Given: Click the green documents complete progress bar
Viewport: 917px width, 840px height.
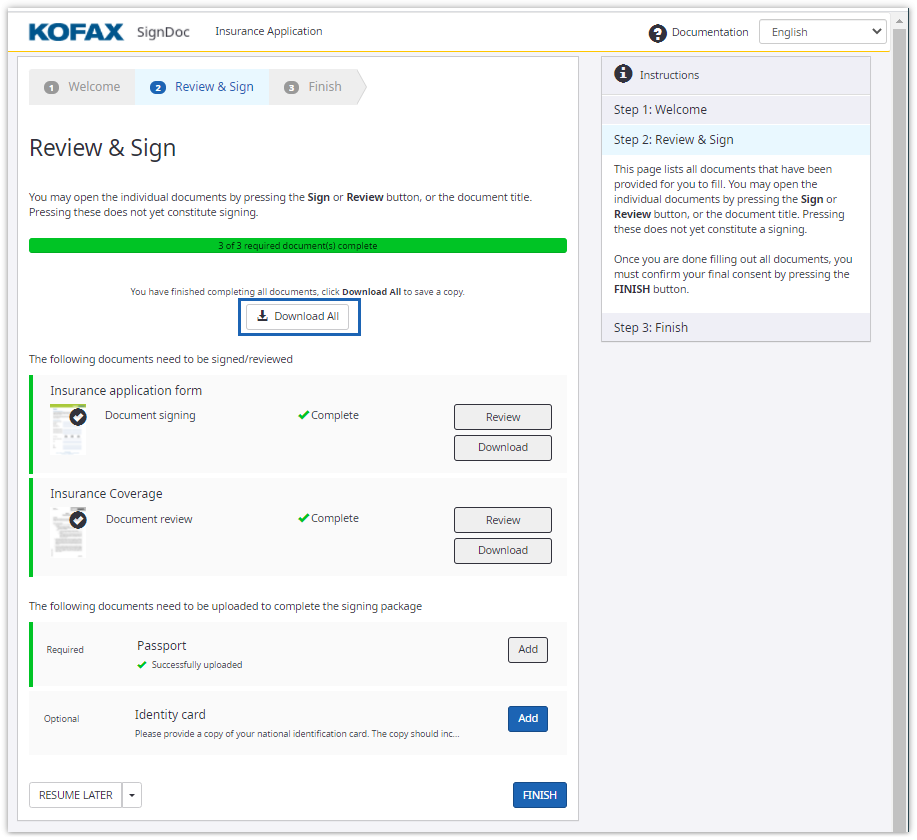Looking at the screenshot, I should click(298, 245).
